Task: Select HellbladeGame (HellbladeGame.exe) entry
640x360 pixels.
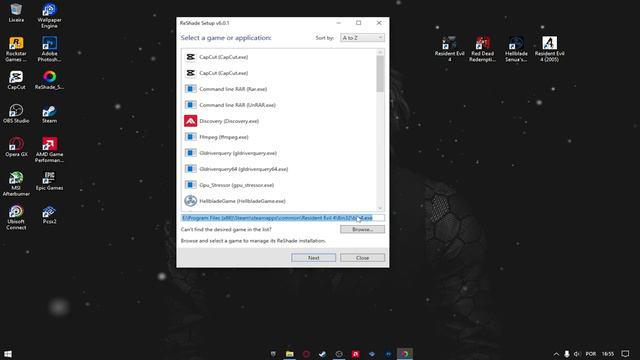Action: pos(279,201)
